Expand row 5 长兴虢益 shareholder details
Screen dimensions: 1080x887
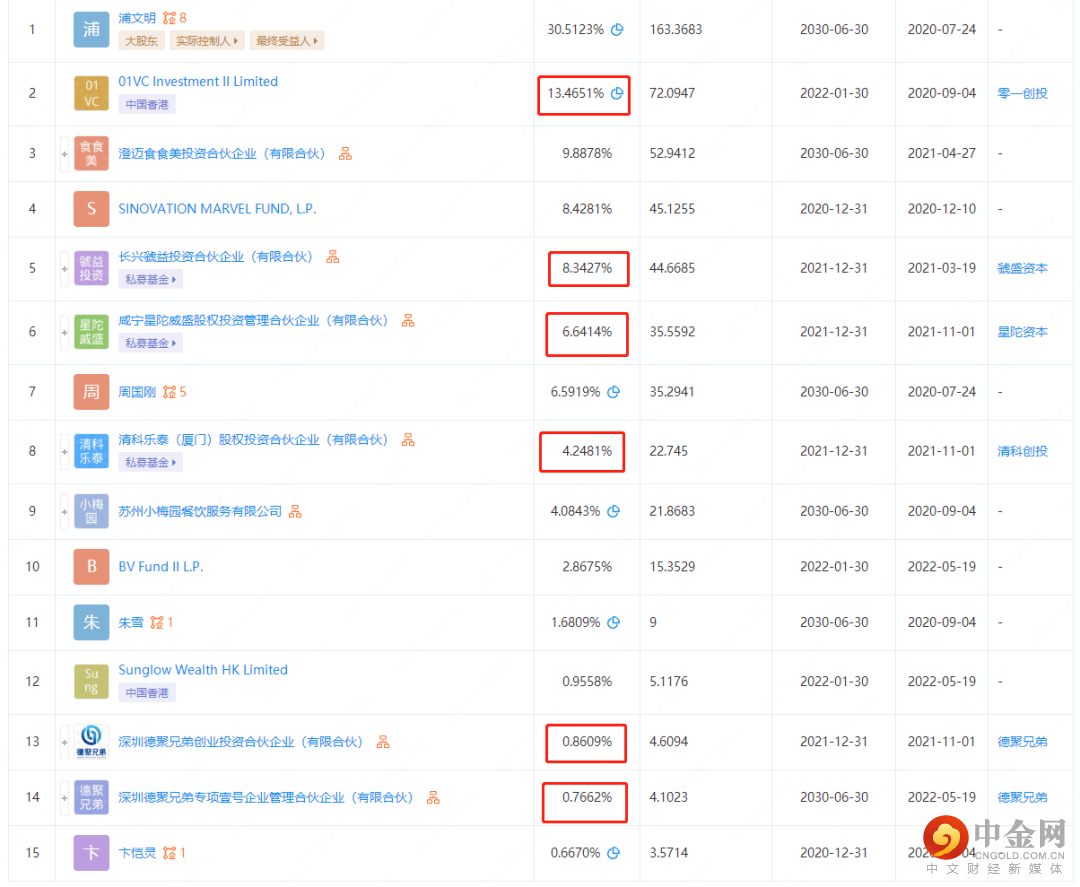(64, 269)
